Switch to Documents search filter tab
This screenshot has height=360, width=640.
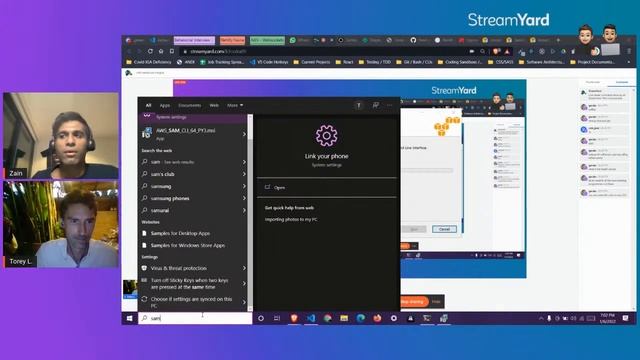pos(189,105)
